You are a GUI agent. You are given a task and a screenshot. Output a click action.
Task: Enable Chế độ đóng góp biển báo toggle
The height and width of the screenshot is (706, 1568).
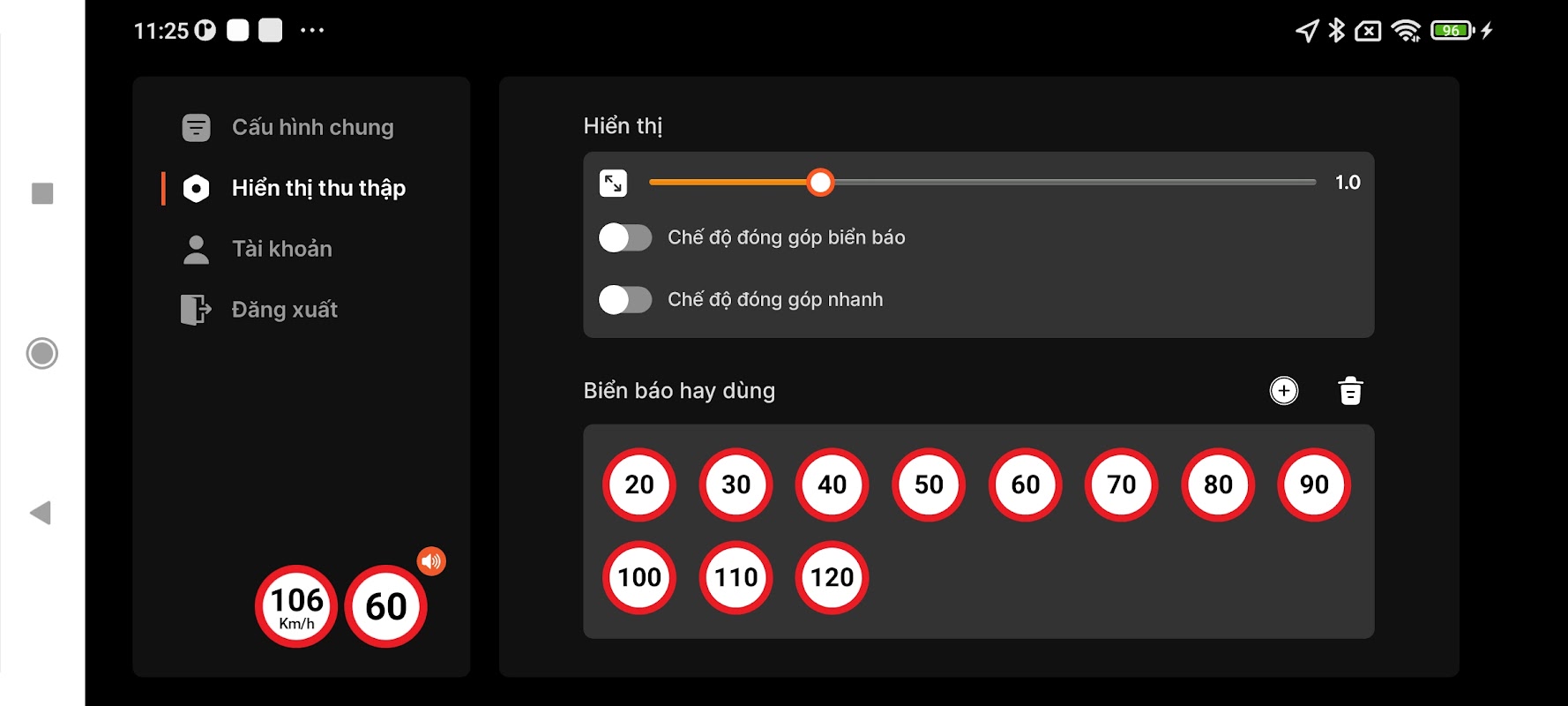[624, 237]
